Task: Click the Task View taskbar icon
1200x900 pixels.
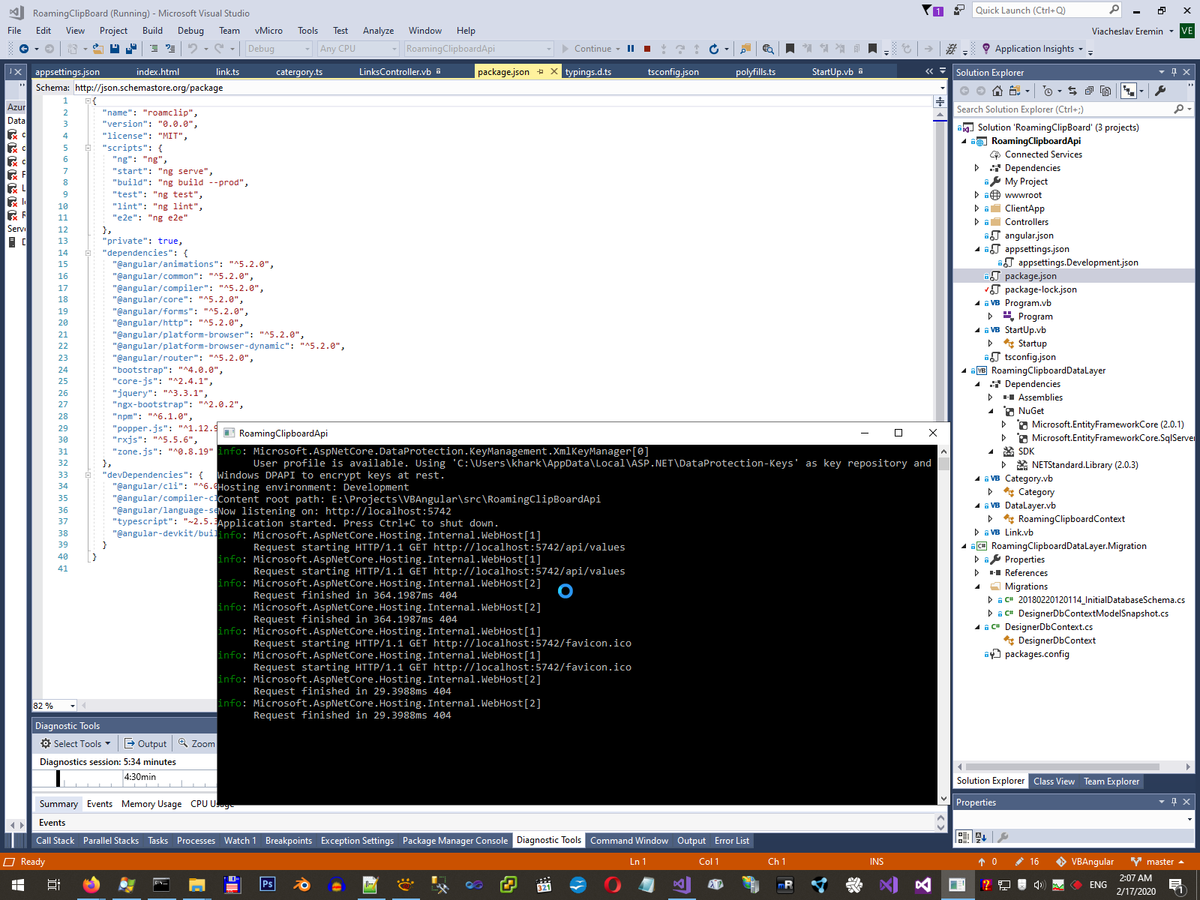Action: coord(55,885)
